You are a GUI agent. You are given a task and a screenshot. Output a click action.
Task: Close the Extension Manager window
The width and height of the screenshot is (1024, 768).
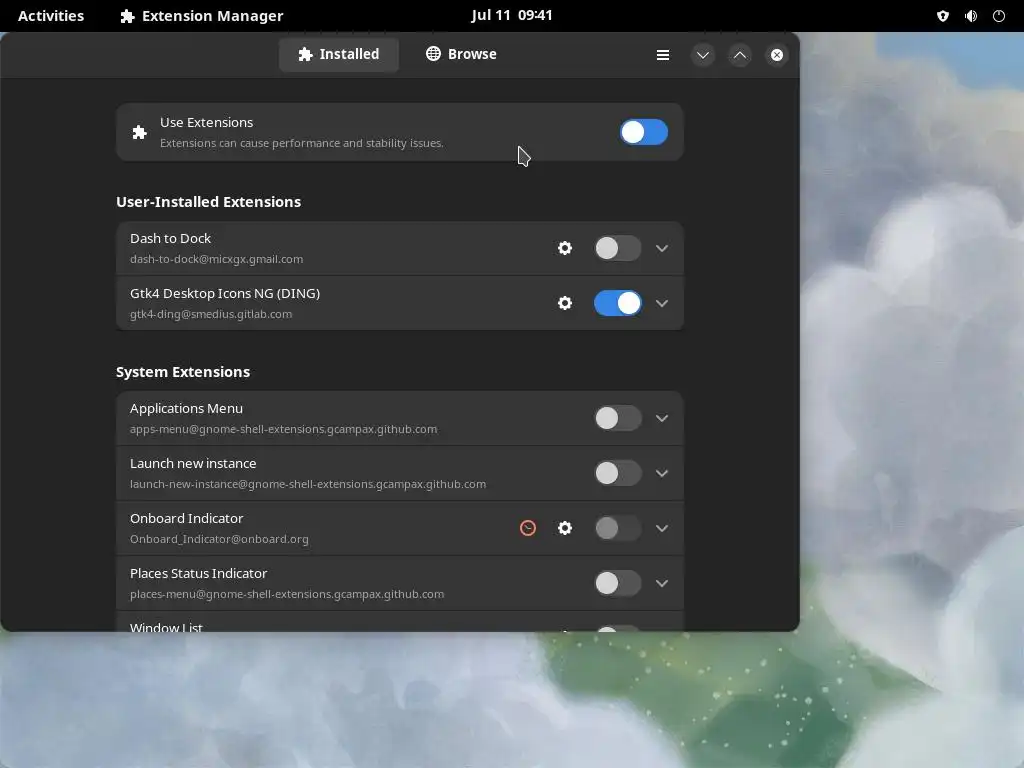[x=776, y=55]
